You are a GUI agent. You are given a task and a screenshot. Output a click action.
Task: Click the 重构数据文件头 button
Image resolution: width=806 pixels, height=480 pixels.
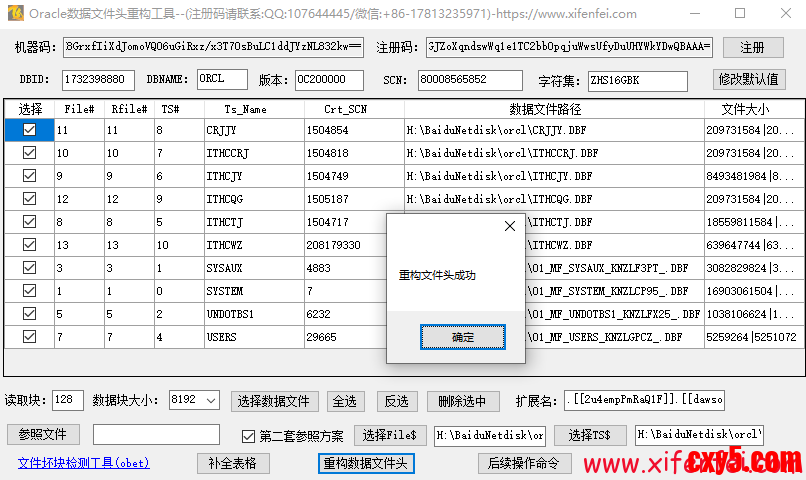pyautogui.click(x=366, y=464)
